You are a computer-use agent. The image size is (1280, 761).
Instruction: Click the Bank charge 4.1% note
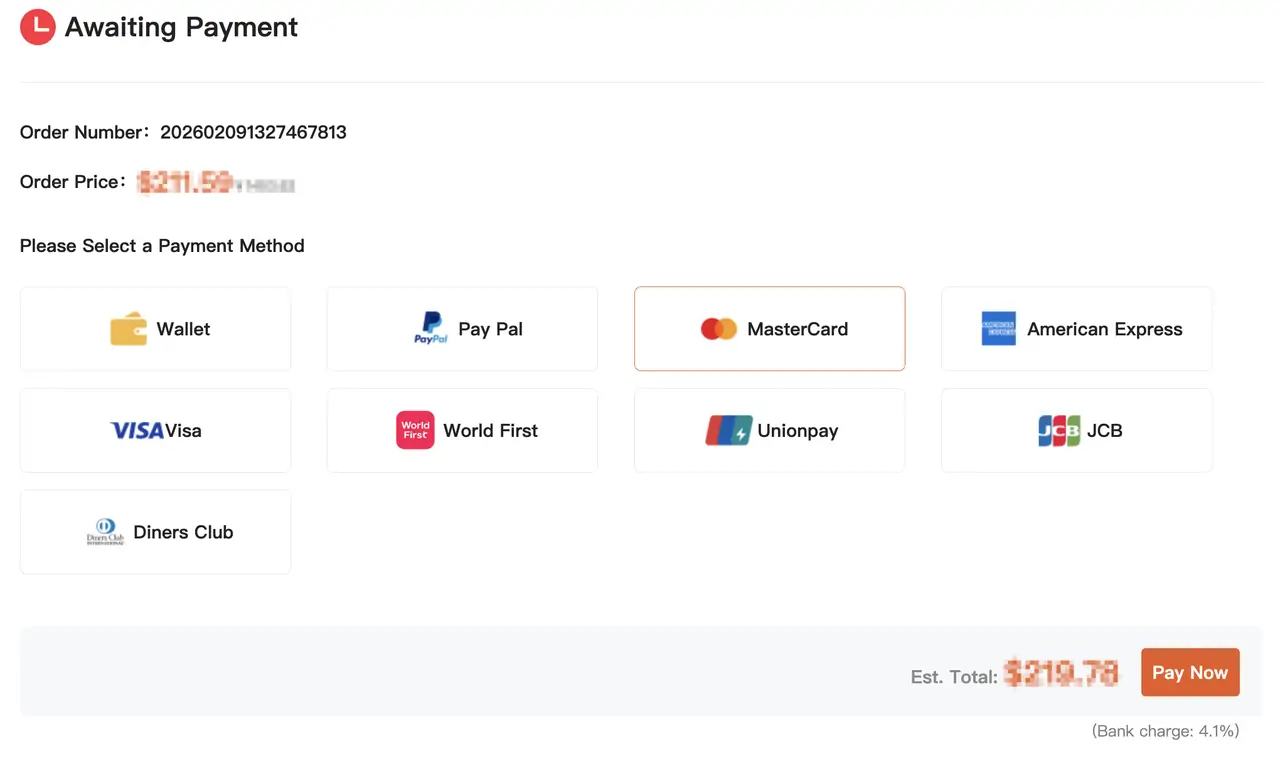[1165, 731]
